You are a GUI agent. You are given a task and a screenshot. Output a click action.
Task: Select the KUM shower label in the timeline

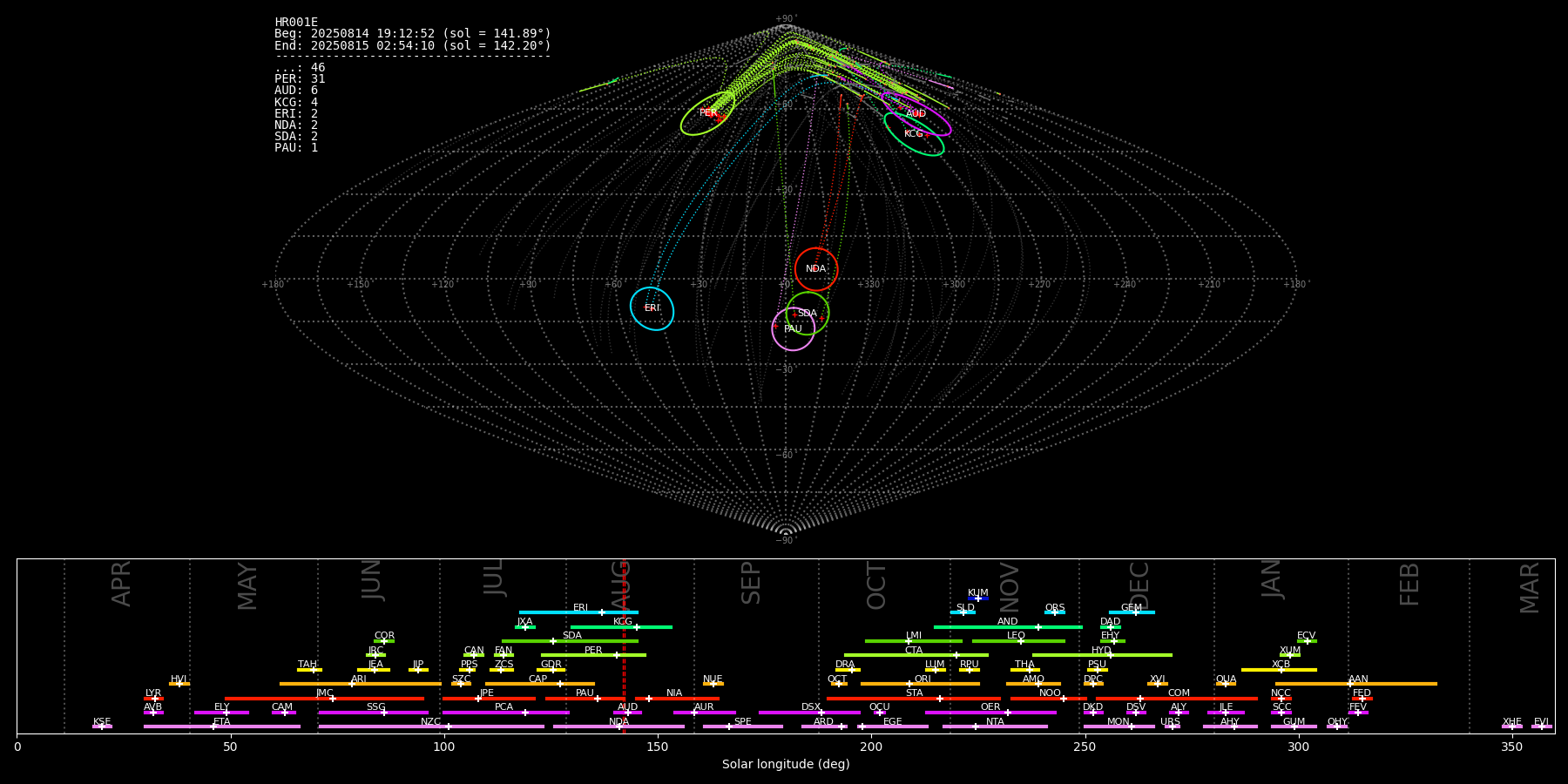coord(978,592)
